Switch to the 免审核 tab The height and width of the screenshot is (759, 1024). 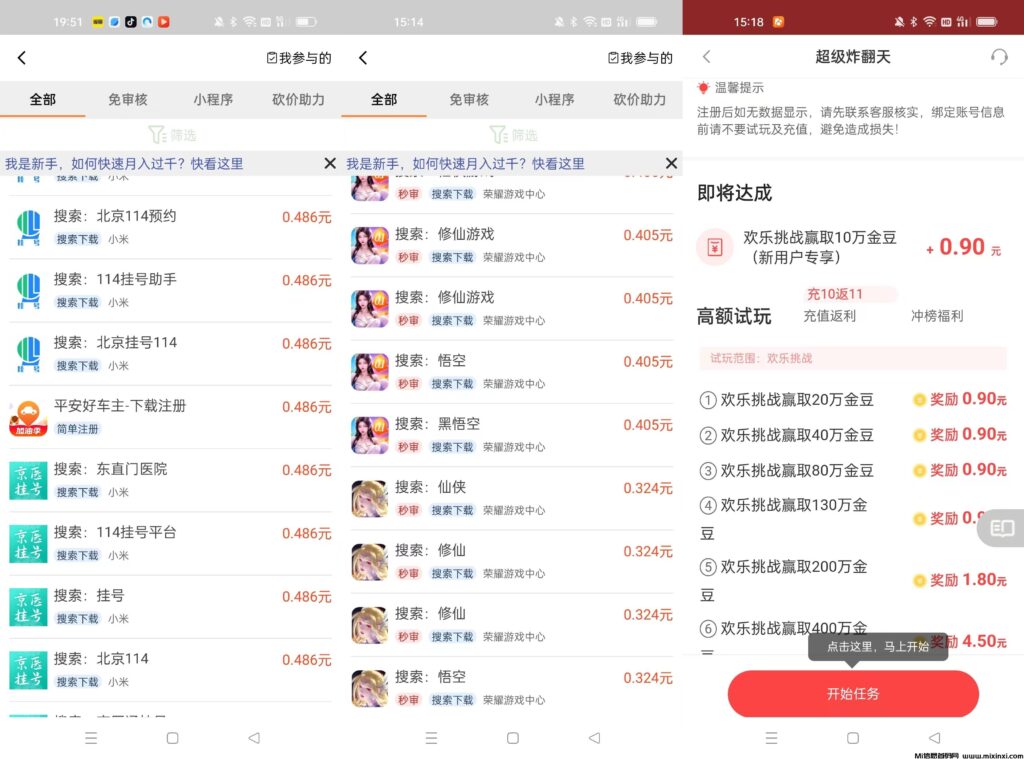[x=128, y=99]
